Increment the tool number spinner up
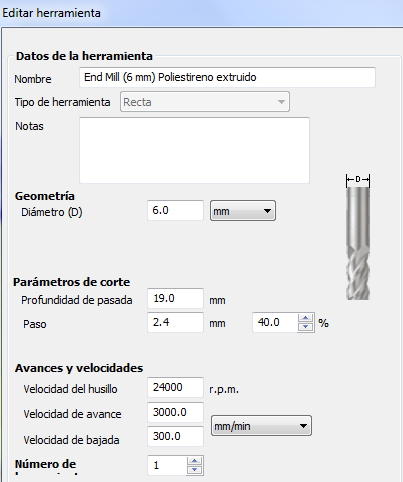The height and width of the screenshot is (482, 403). click(194, 461)
